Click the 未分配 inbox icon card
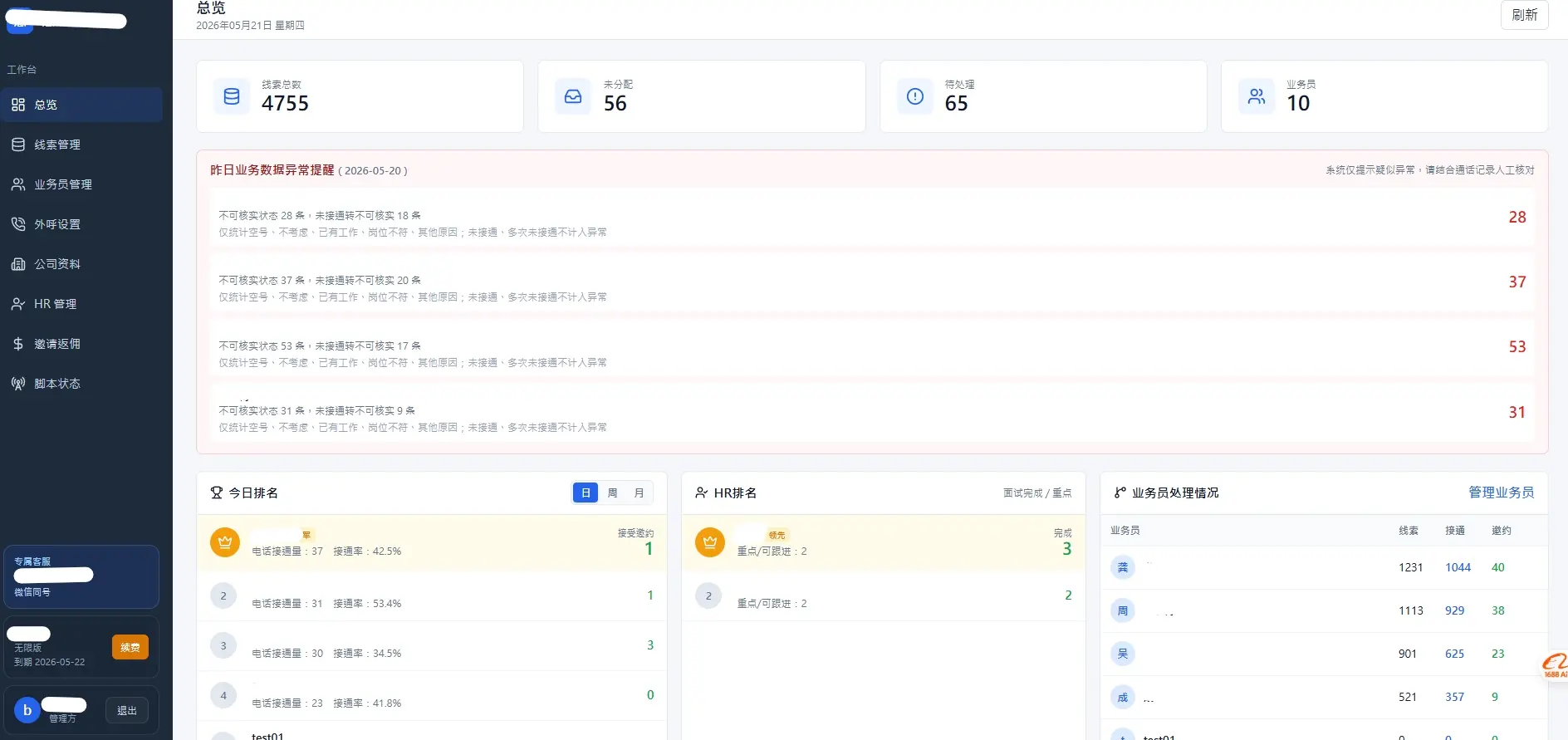Viewport: 1568px width, 740px height. pyautogui.click(x=702, y=96)
